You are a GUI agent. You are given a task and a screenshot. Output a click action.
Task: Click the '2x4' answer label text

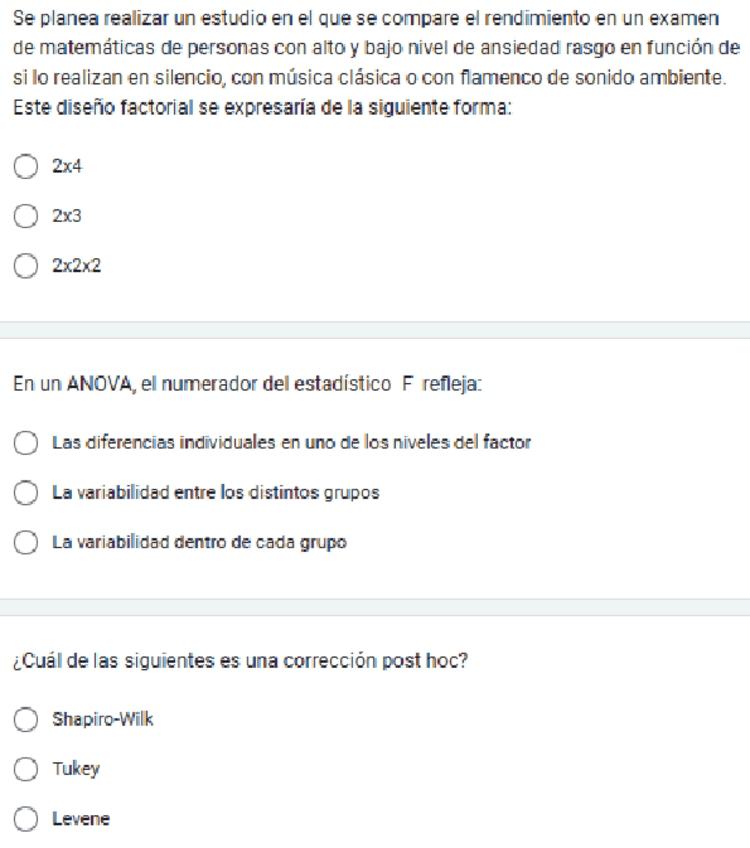coord(67,166)
